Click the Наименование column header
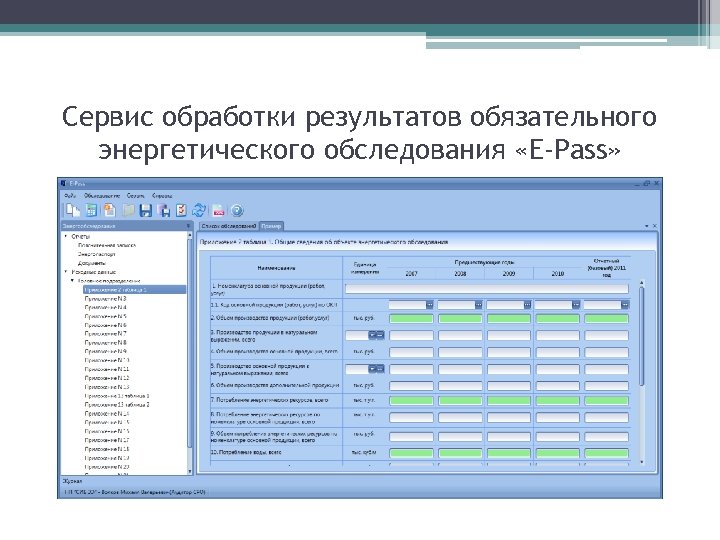 (276, 268)
